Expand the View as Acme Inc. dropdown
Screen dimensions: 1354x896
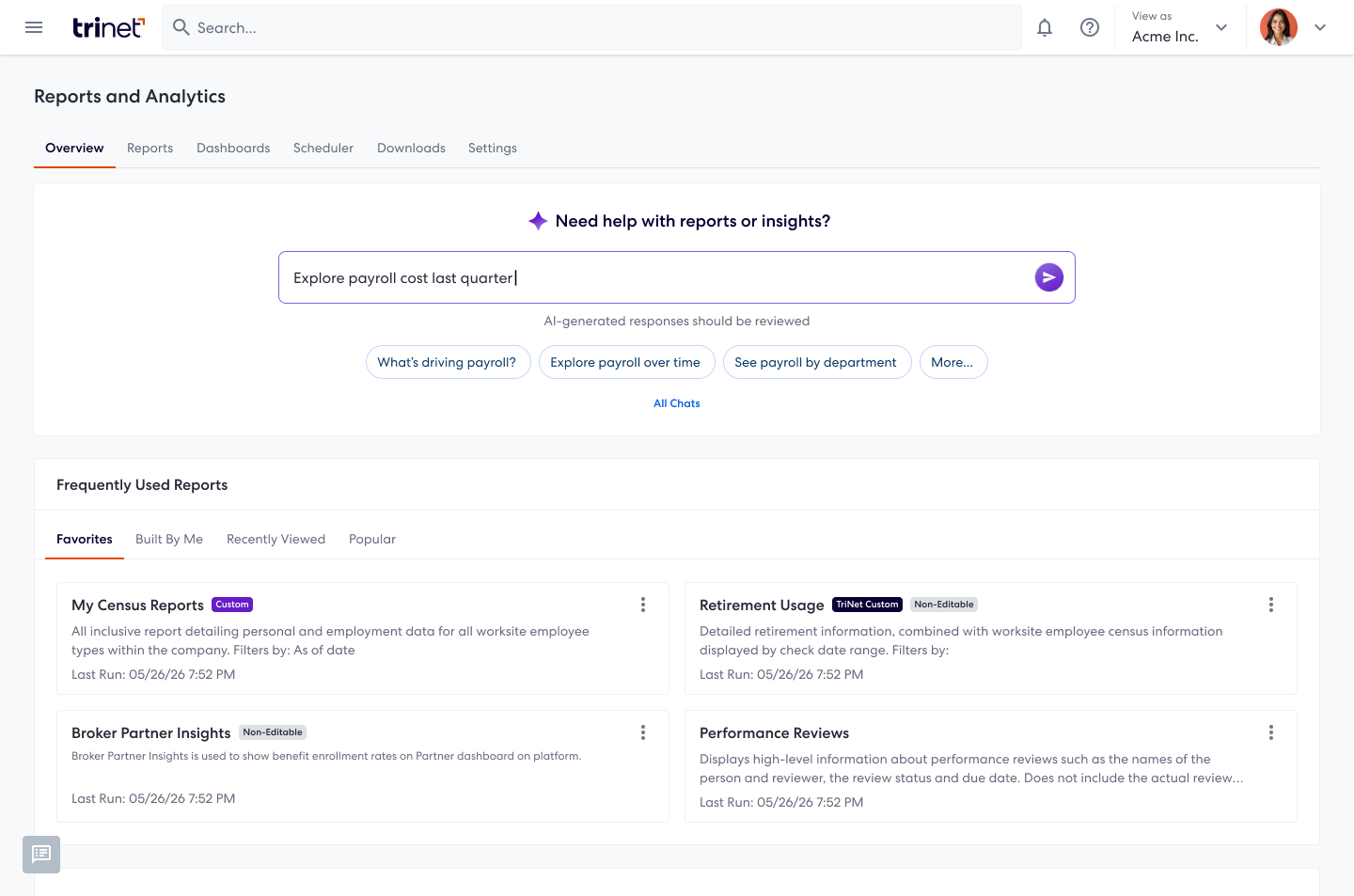tap(1180, 27)
